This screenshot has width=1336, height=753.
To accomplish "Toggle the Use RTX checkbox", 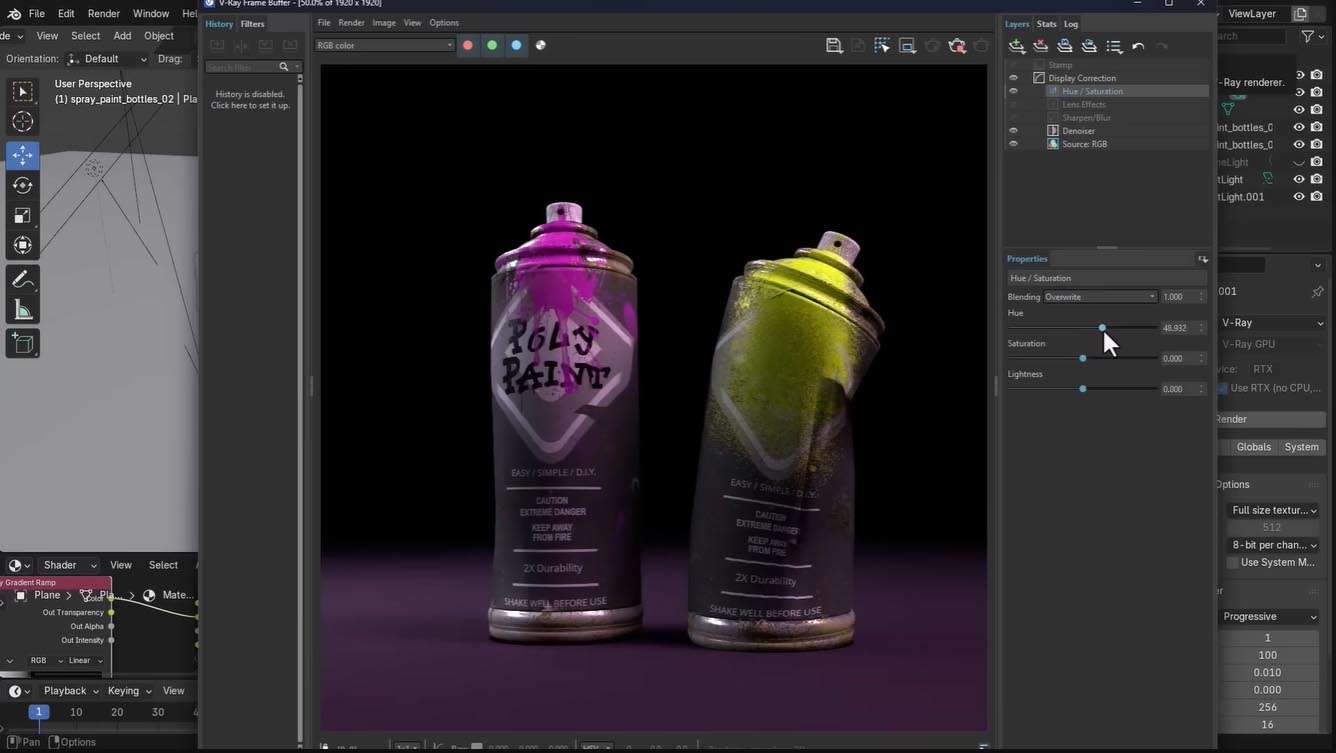I will click(x=1222, y=388).
